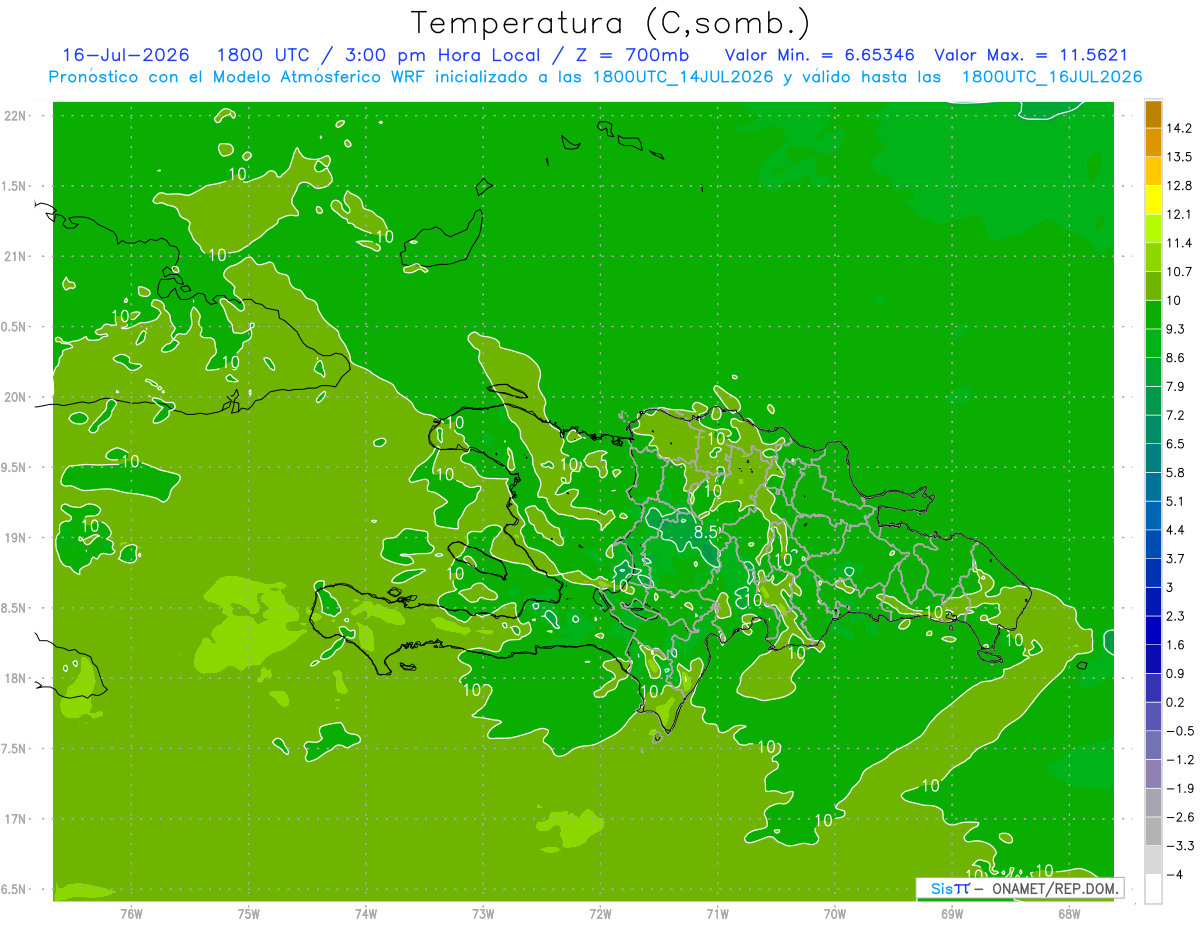The height and width of the screenshot is (927, 1200).
Task: Click the "Valor Min. = 6.65346" readout
Action: tap(819, 55)
